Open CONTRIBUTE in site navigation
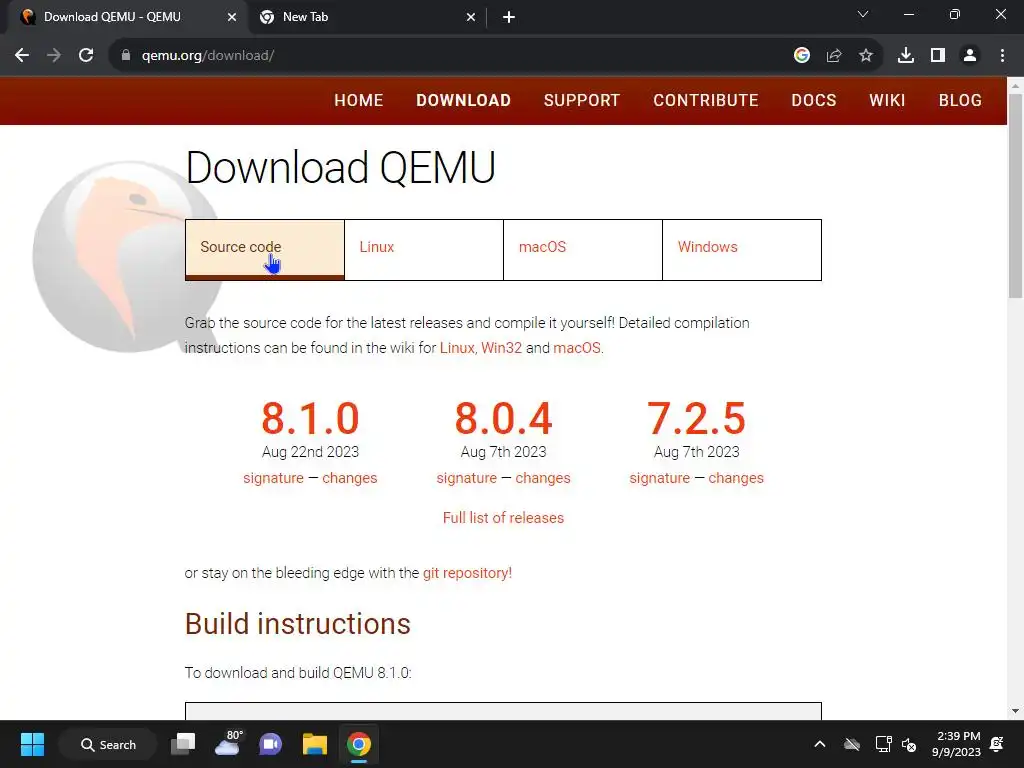 706,100
